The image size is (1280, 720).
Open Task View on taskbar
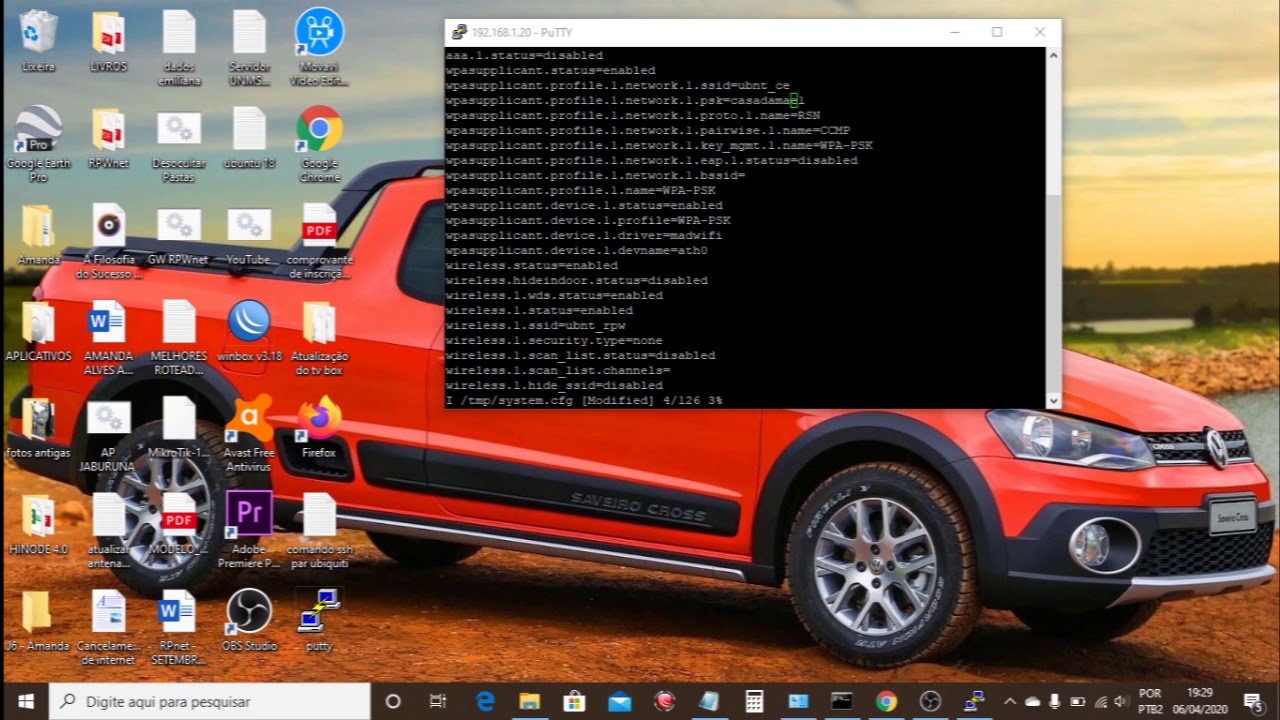point(437,701)
